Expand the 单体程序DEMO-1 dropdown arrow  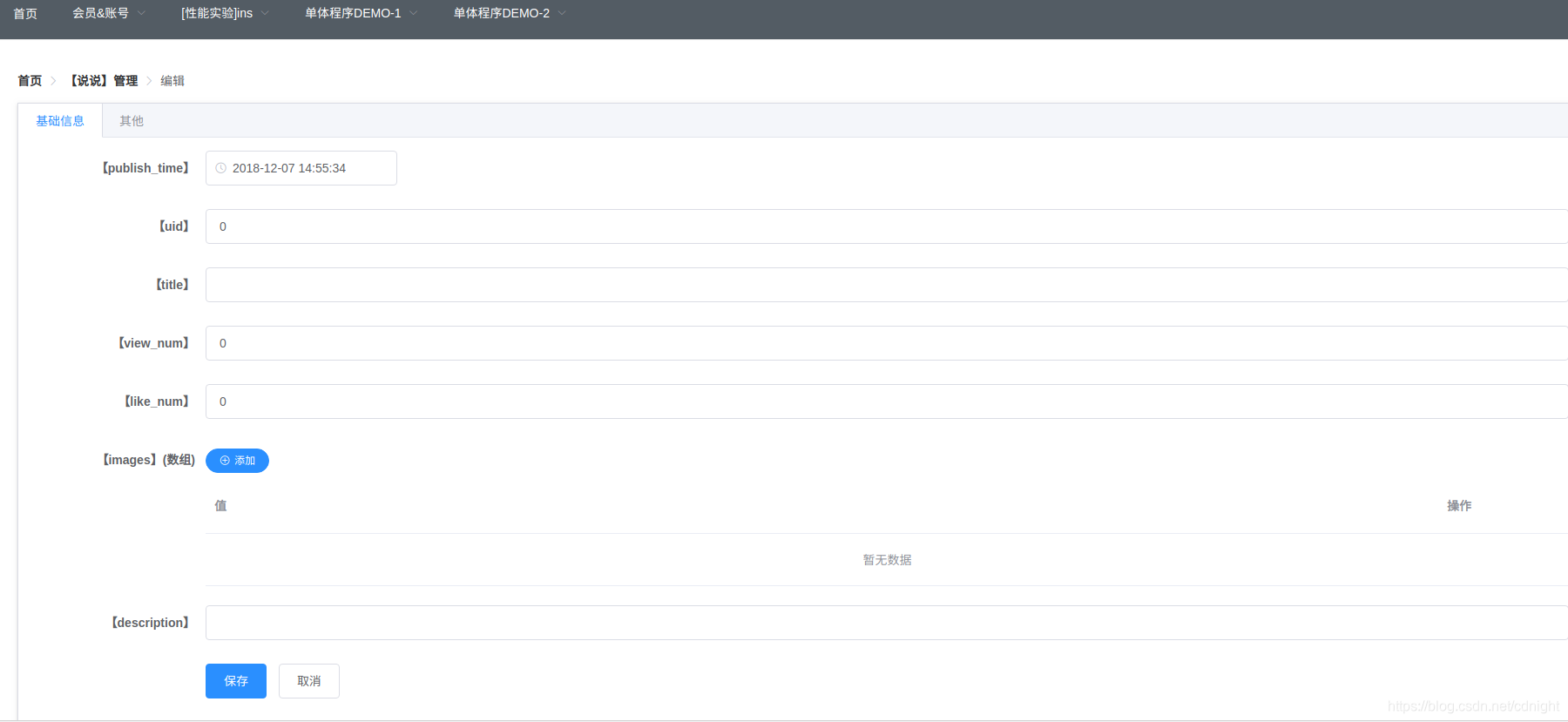click(414, 13)
